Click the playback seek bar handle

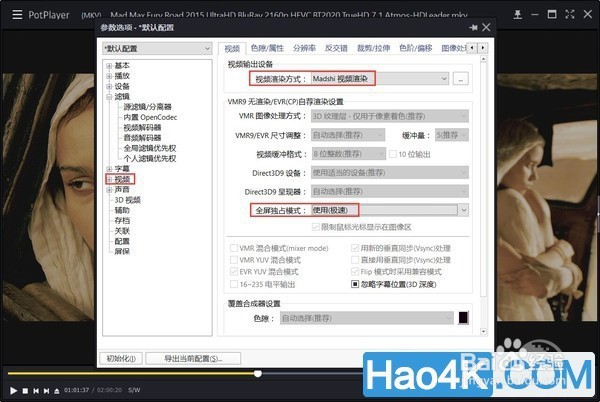pos(258,373)
